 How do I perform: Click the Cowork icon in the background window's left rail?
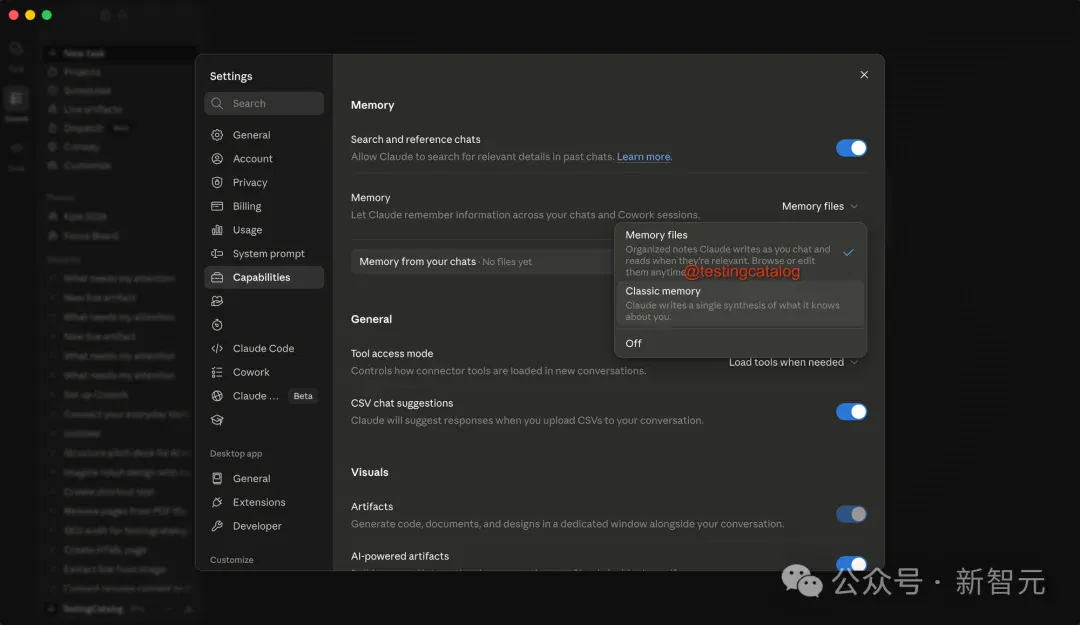pos(17,99)
